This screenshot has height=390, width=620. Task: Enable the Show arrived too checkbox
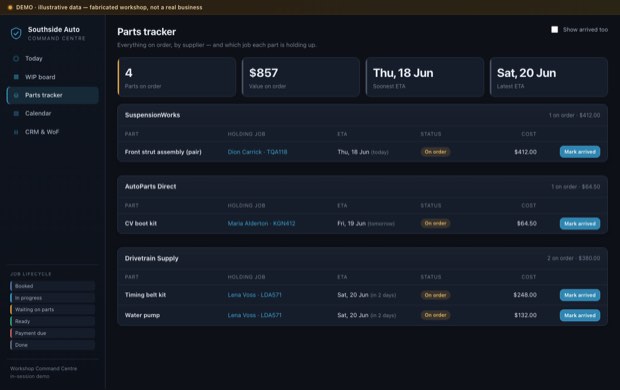click(x=555, y=30)
